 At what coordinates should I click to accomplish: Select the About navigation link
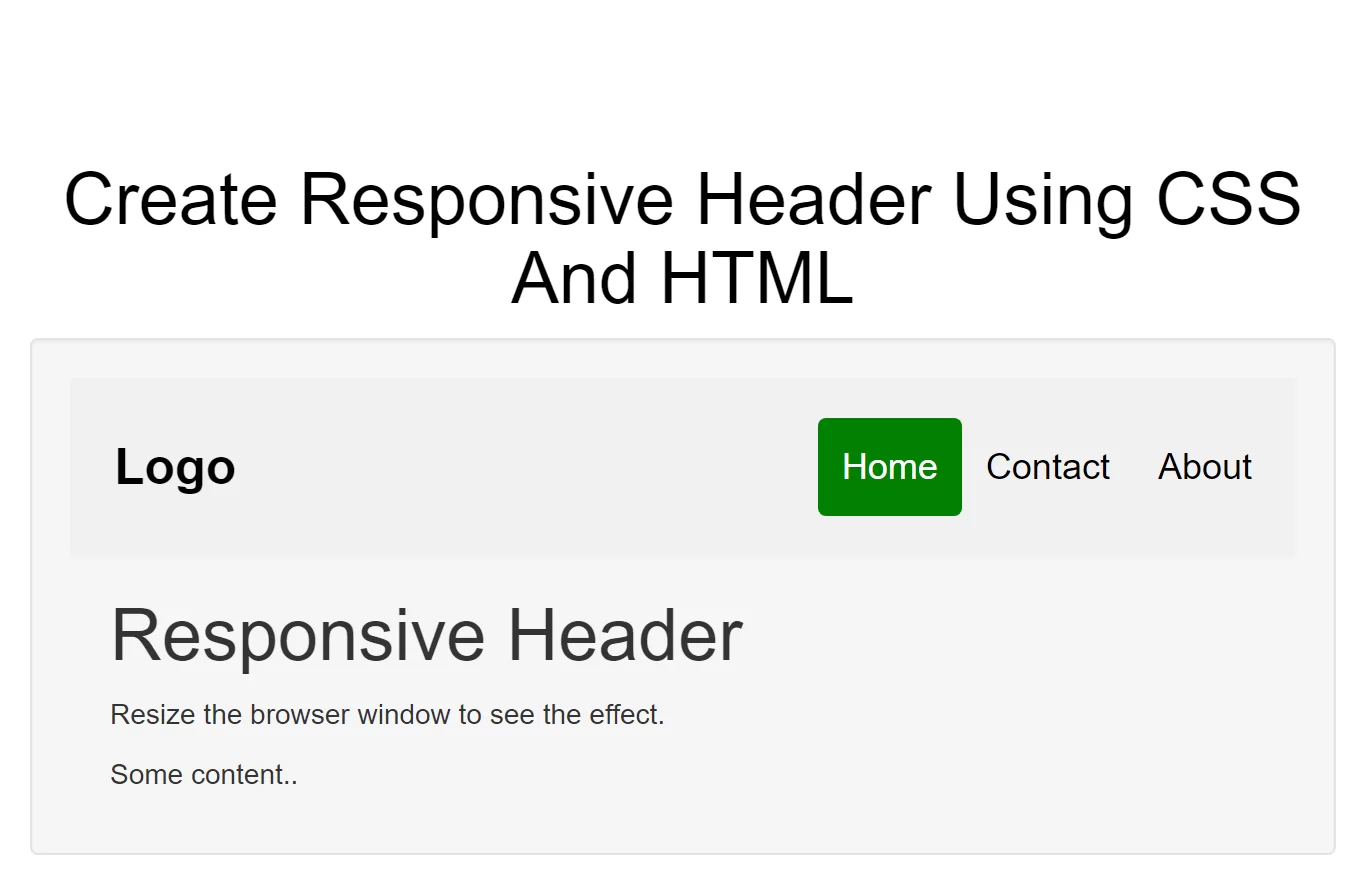1205,467
